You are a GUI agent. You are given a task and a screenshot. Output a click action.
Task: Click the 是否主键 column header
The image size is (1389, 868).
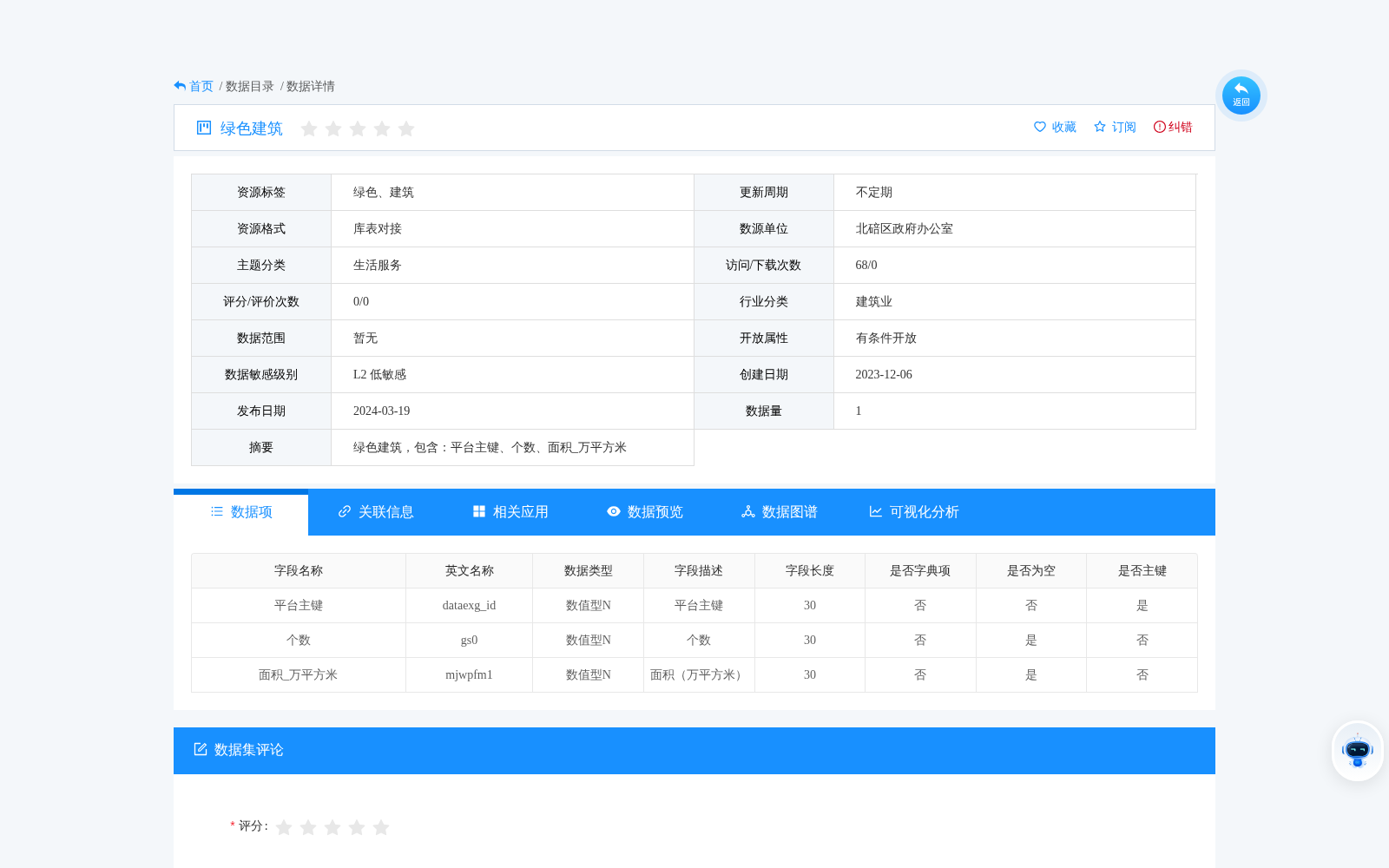(x=1142, y=571)
